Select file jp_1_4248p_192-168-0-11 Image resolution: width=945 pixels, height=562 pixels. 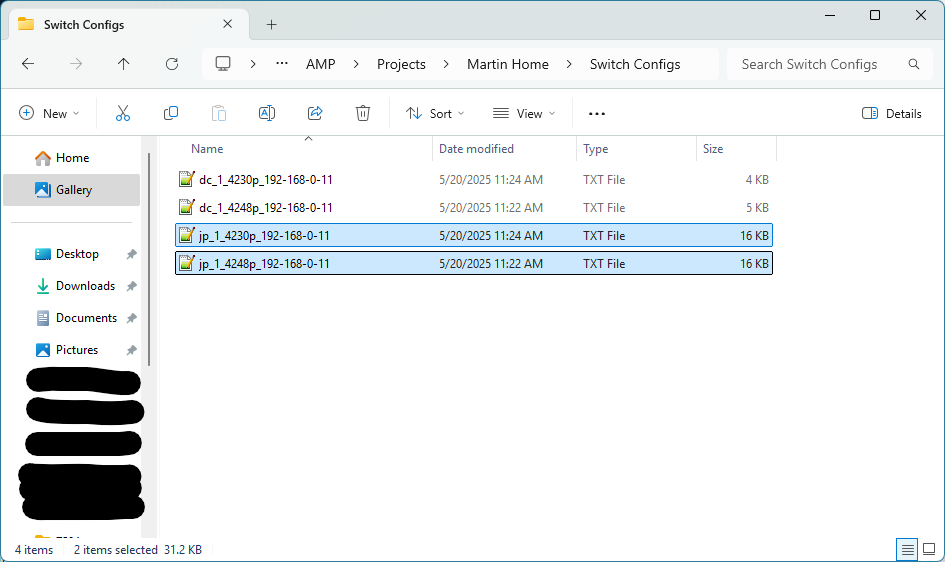pos(474,263)
